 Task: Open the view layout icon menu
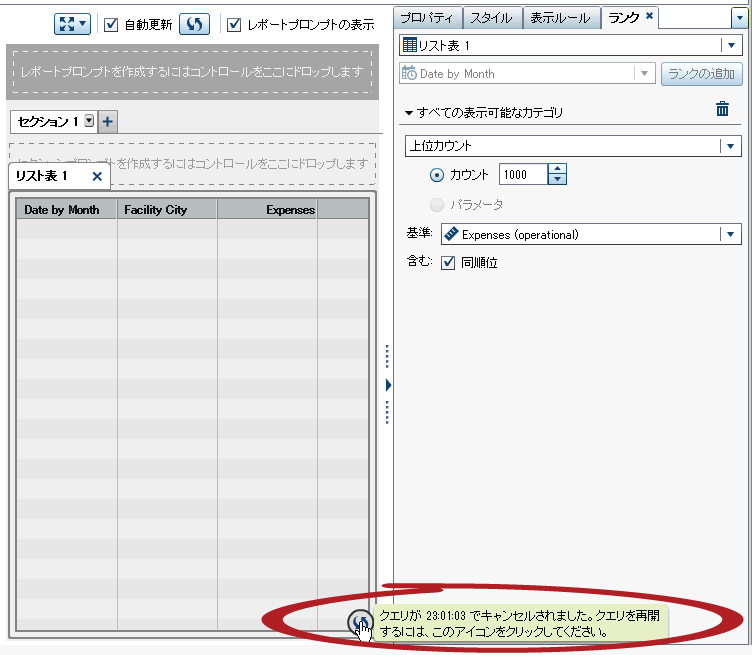click(x=72, y=24)
